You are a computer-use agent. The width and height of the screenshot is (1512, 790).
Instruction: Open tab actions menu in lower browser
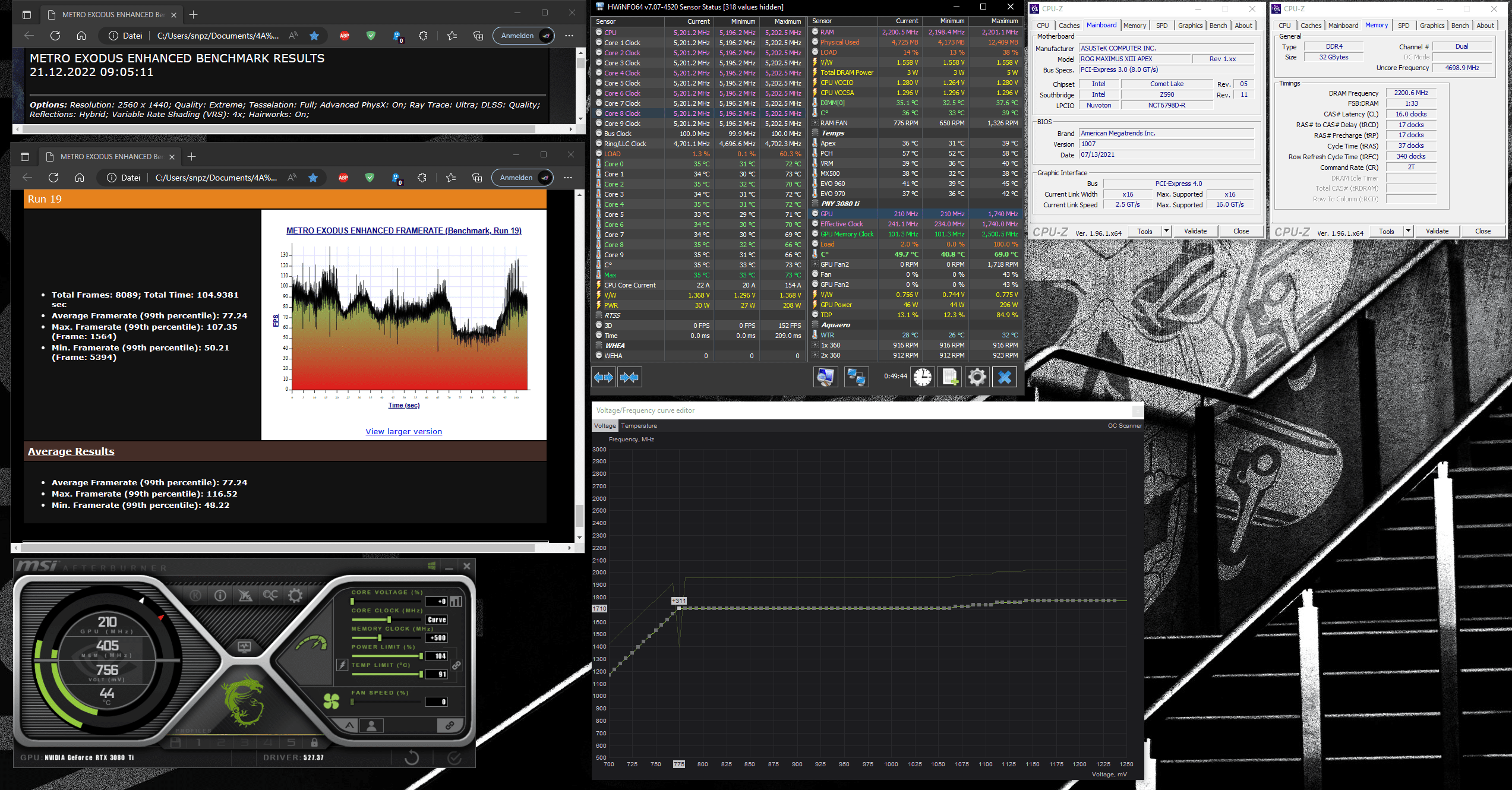tap(25, 157)
